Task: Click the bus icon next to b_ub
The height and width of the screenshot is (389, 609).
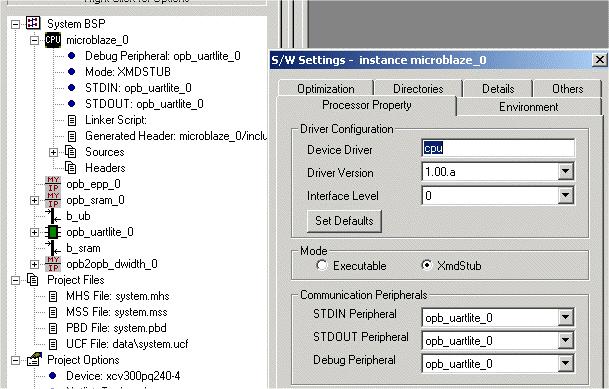Action: click(53, 216)
